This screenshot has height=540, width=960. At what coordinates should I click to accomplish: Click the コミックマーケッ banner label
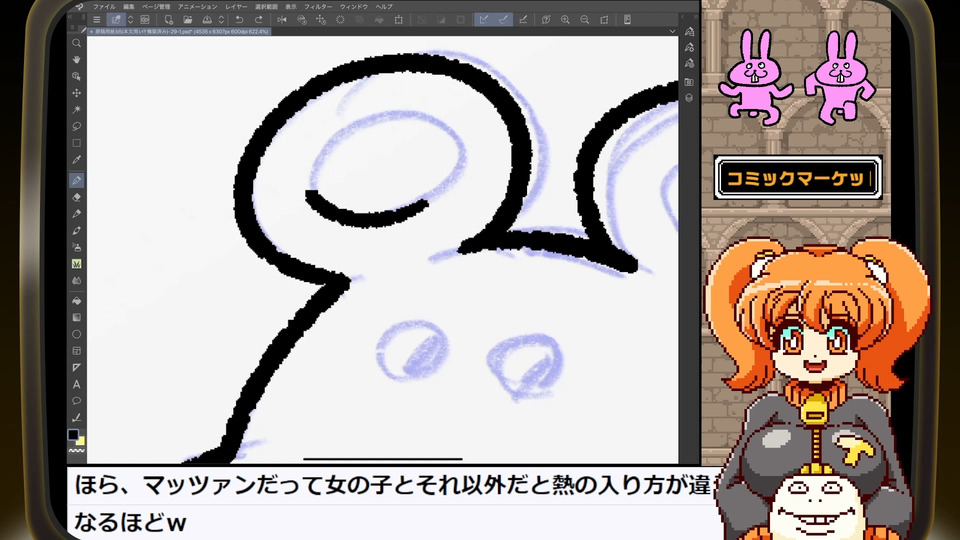[798, 178]
